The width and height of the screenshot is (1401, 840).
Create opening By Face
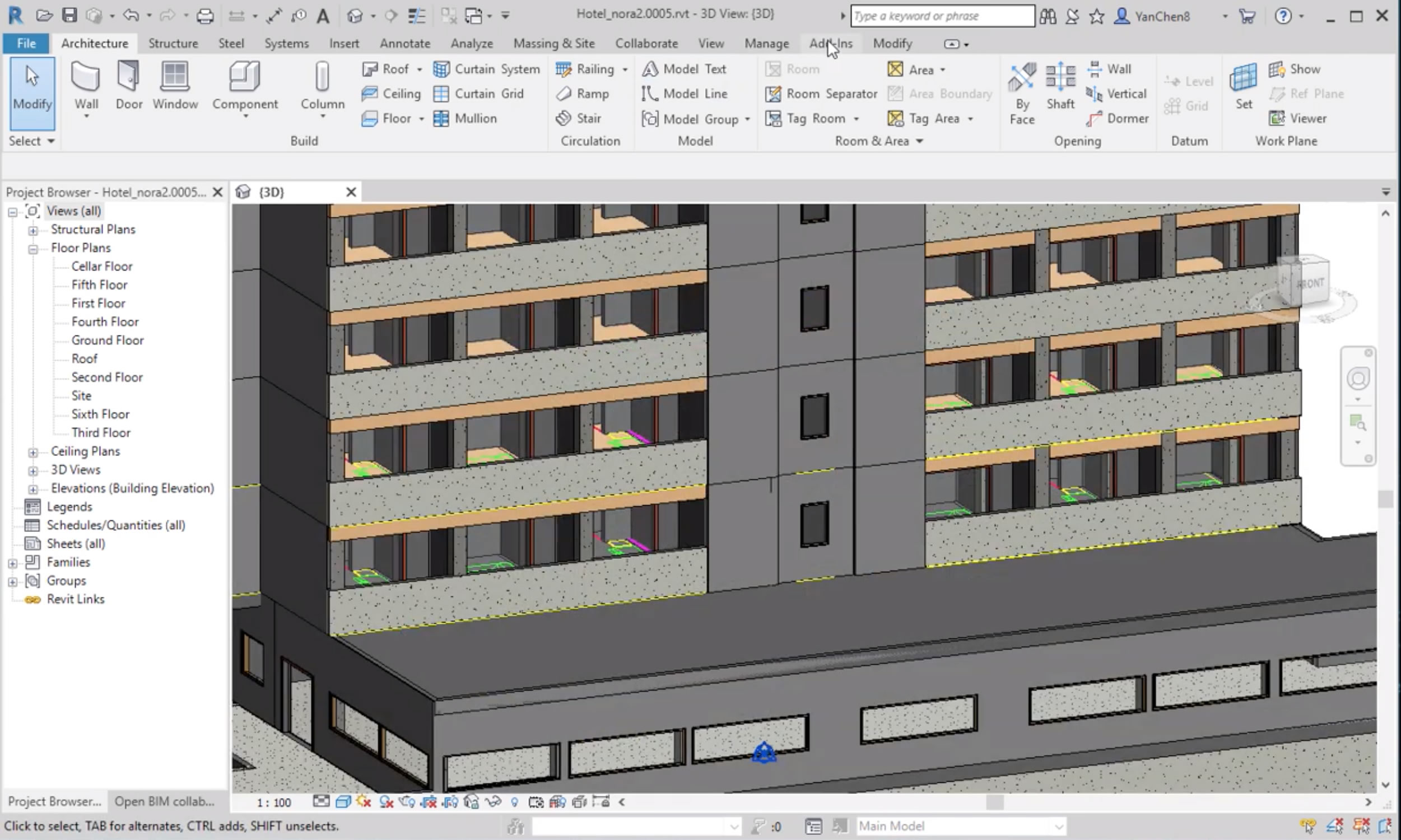[x=1022, y=94]
